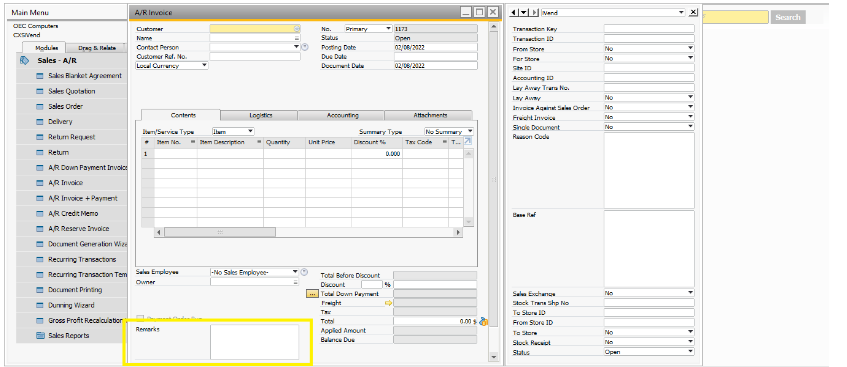Click the Freight yellow link arrow
The height and width of the screenshot is (367, 847).
pyautogui.click(x=388, y=303)
